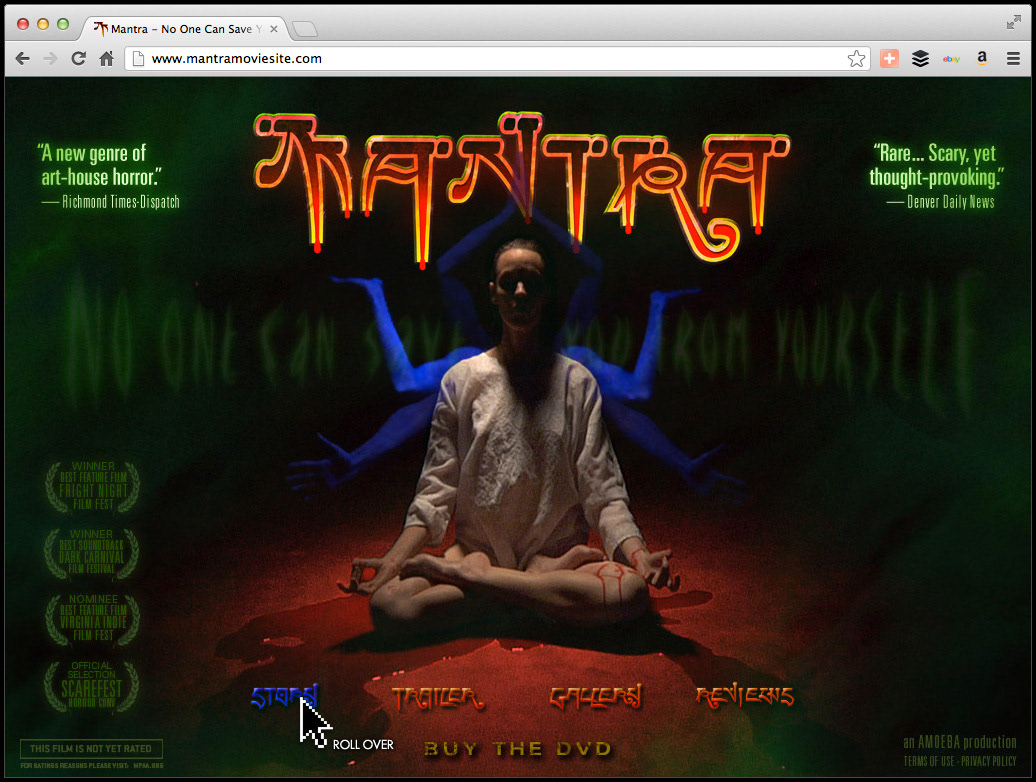Reload the page with the refresh icon
1036x782 pixels.
78,58
